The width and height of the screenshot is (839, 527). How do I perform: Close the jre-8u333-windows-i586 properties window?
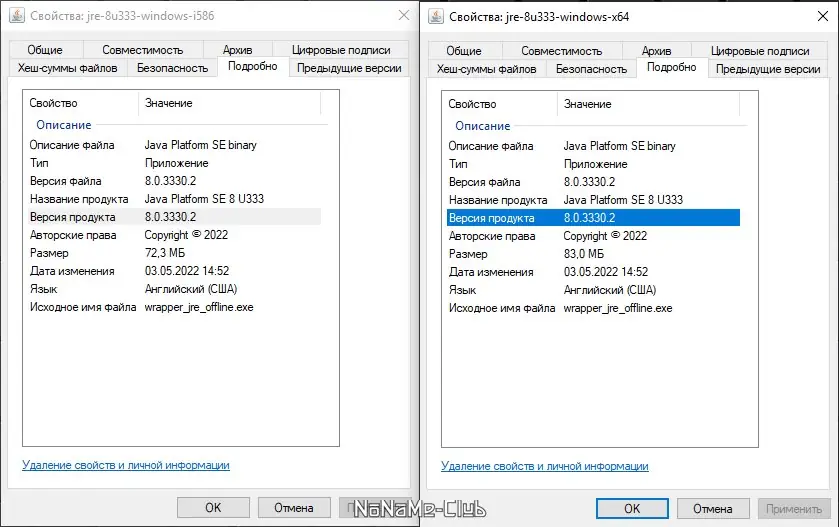402,17
